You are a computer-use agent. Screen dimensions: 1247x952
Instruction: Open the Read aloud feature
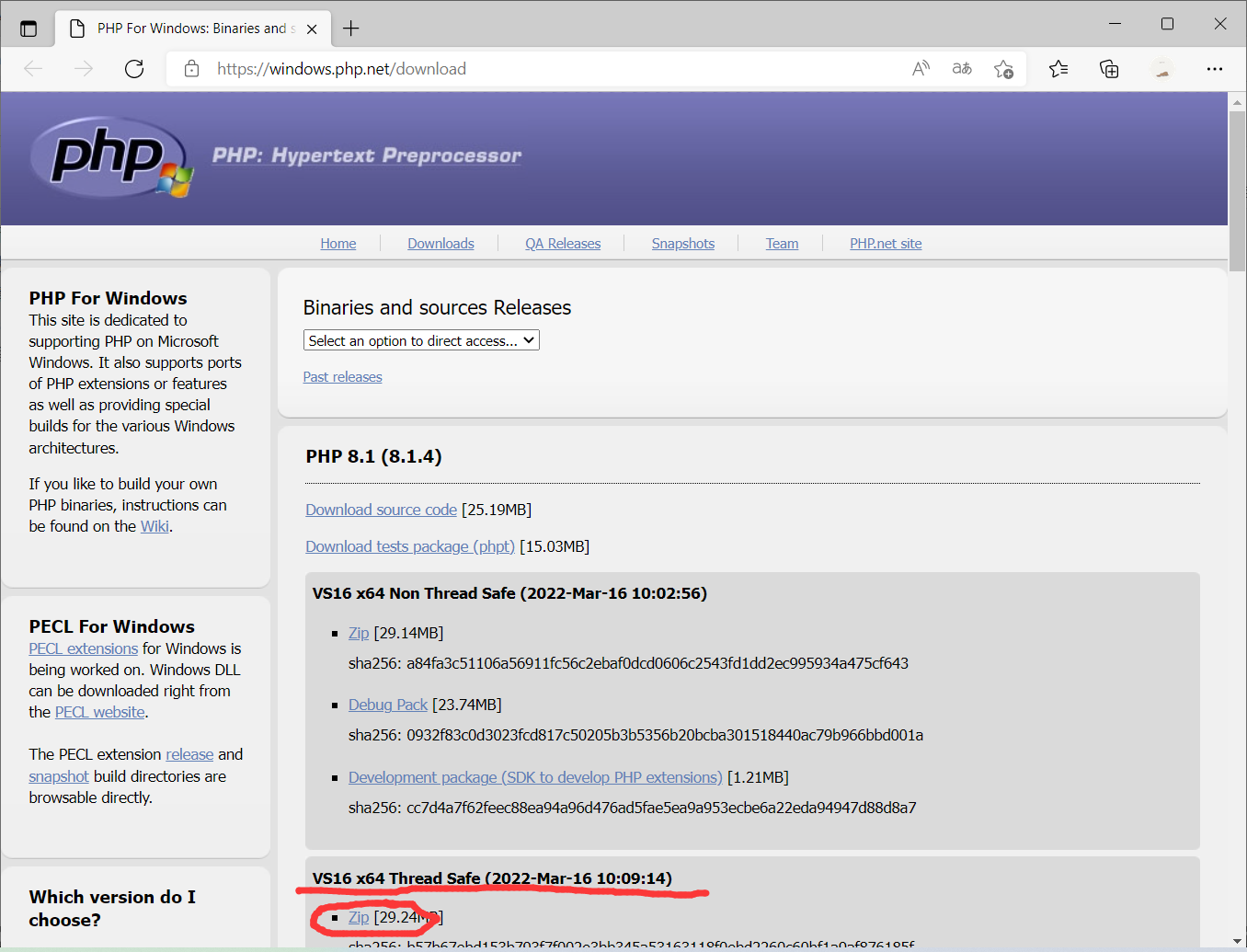[921, 68]
